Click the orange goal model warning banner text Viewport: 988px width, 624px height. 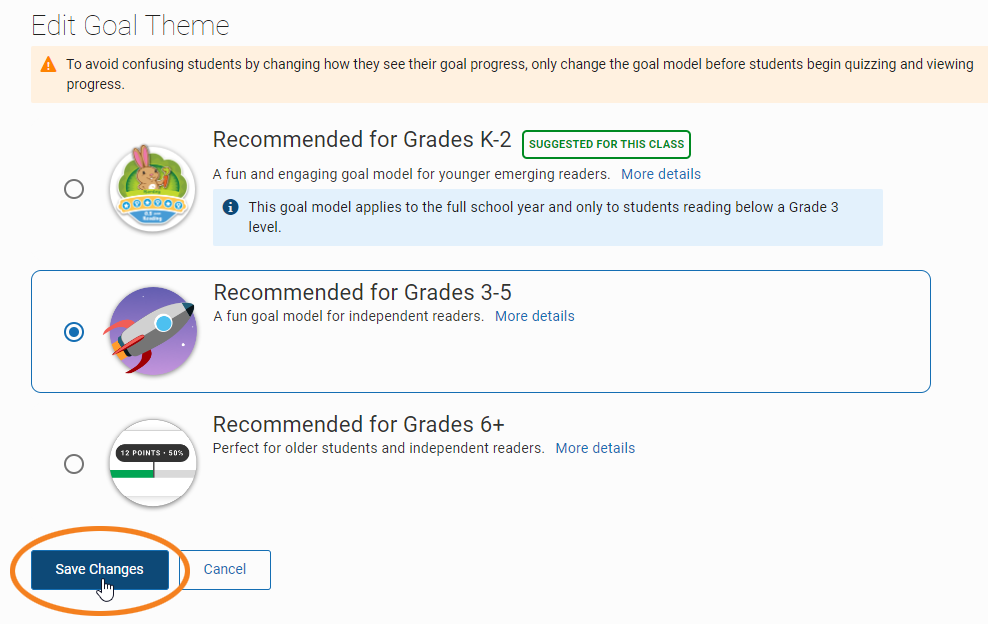pos(520,74)
